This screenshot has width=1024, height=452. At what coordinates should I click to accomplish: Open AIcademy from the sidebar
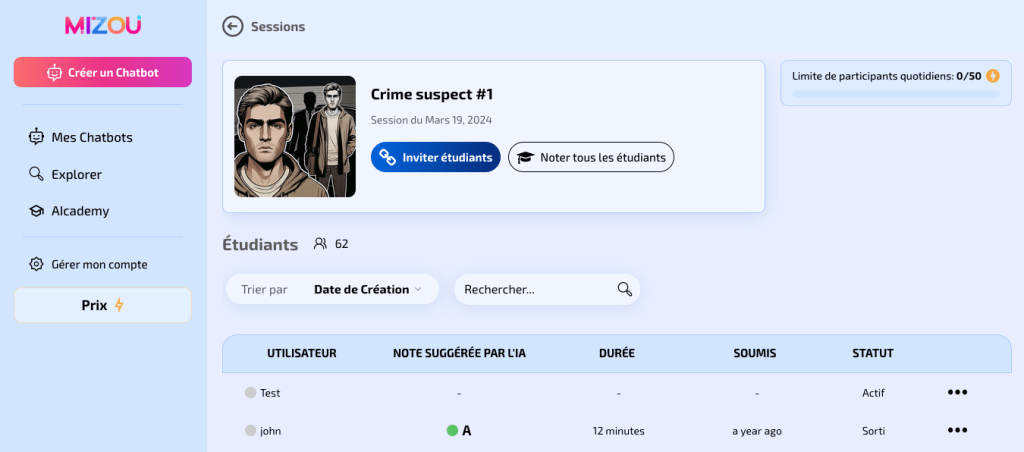point(80,211)
